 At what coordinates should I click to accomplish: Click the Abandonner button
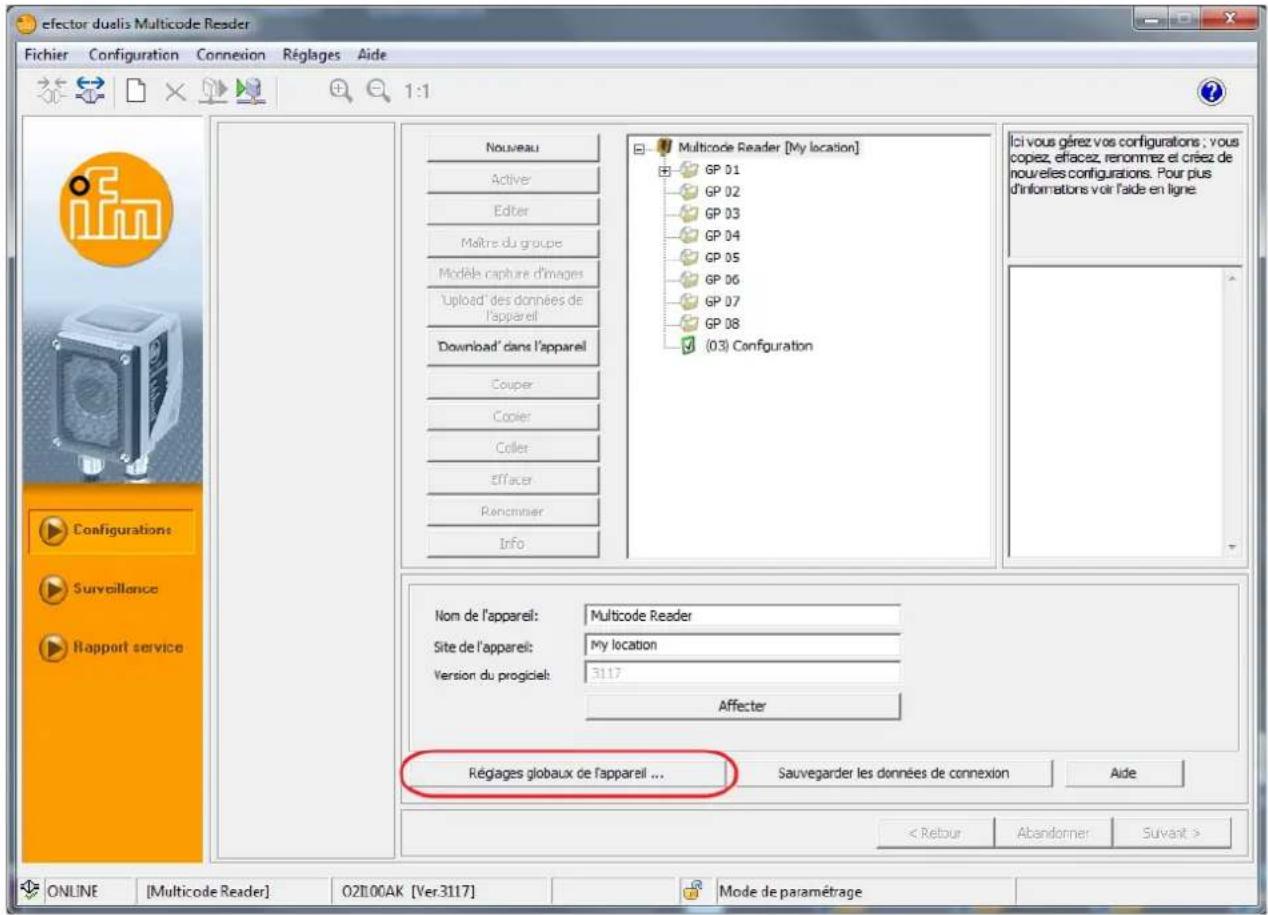coord(1054,832)
